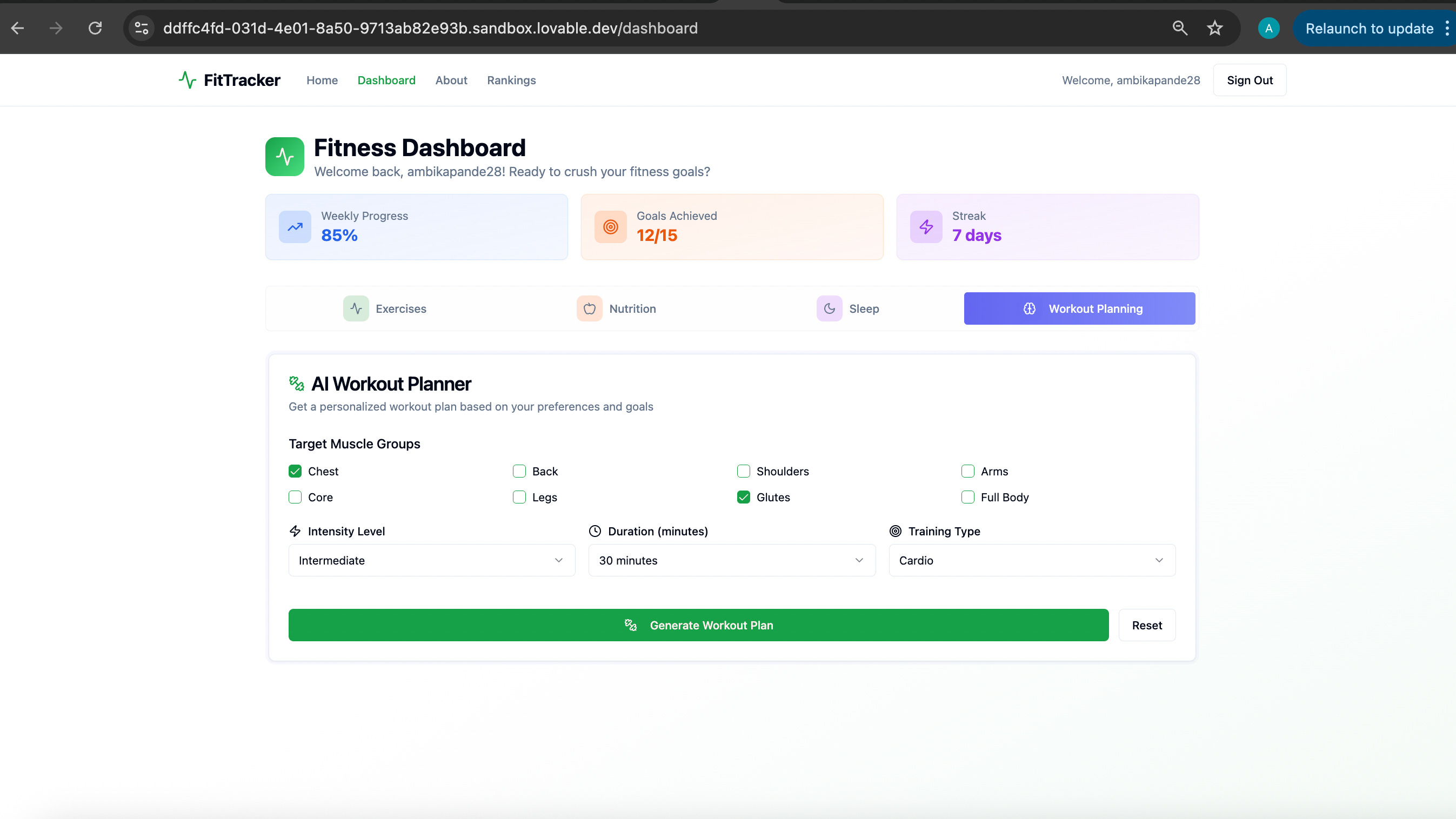The height and width of the screenshot is (819, 1456).
Task: Click the Goals Achieved target icon
Action: click(x=610, y=227)
